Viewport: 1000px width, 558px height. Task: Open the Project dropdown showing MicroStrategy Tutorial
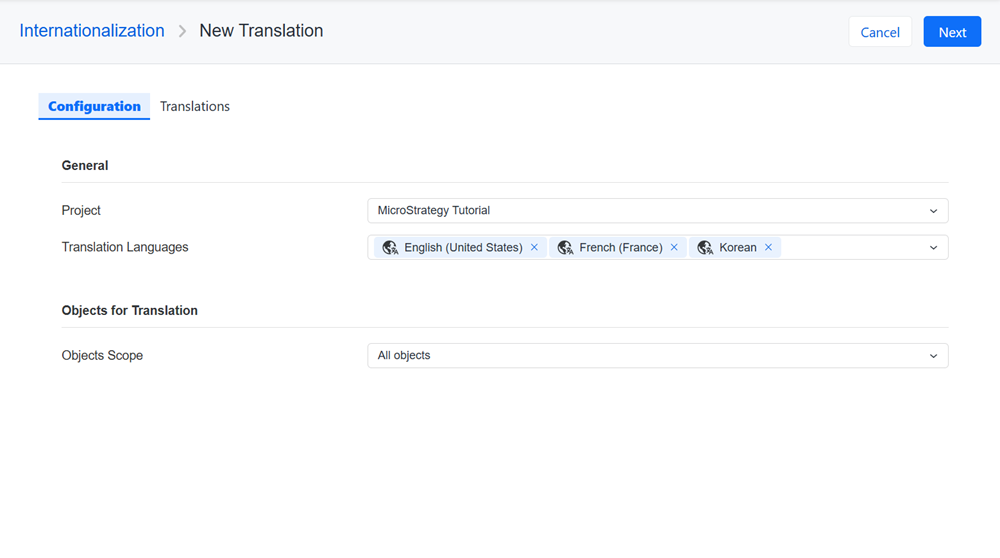(x=658, y=210)
